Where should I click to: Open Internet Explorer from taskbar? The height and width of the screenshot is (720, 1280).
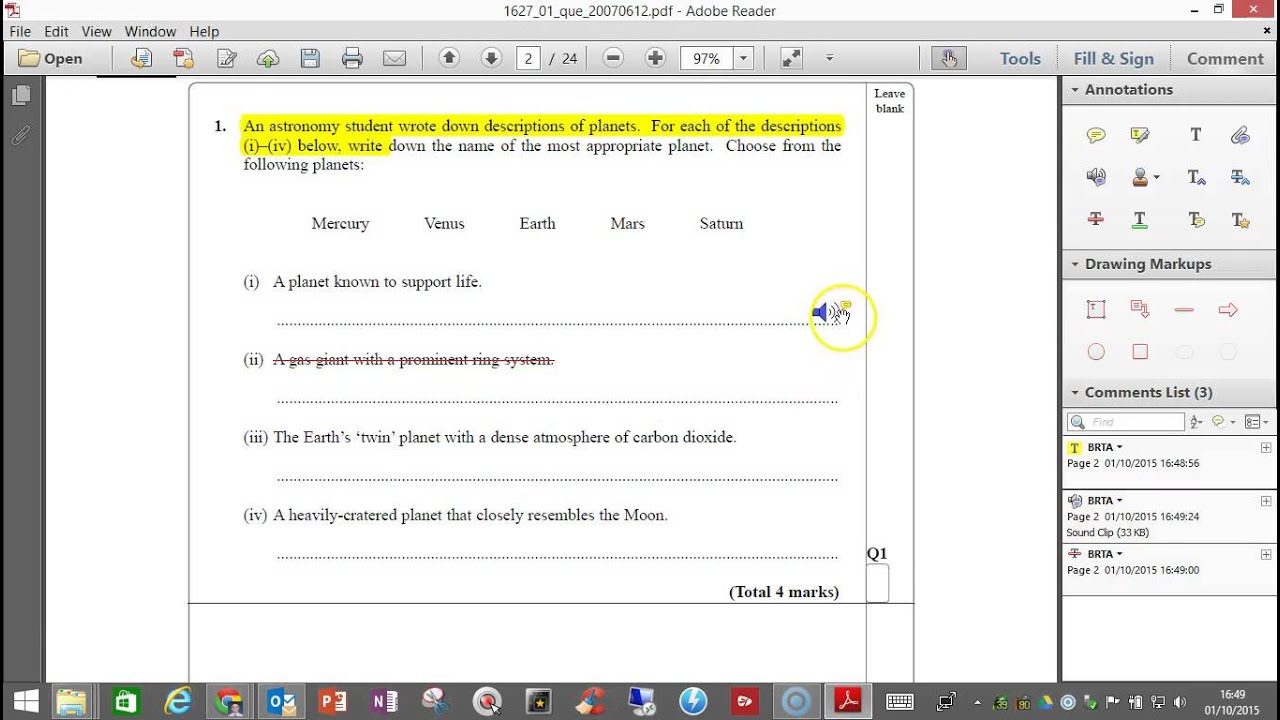click(179, 702)
